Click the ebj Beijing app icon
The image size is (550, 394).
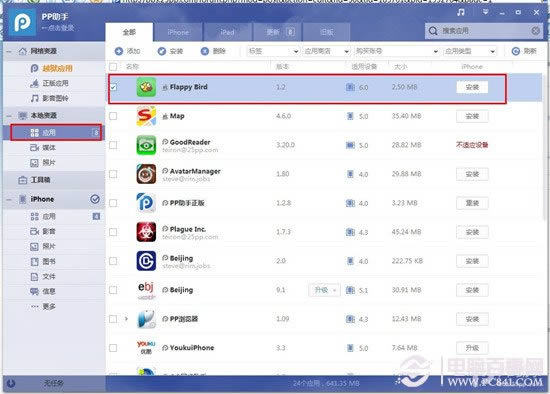point(146,290)
